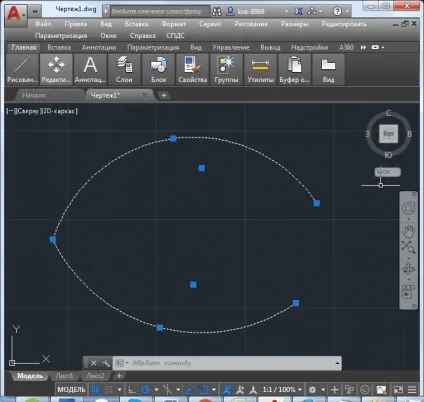Open the Блок panel icon
The image size is (424, 402).
[x=158, y=69]
